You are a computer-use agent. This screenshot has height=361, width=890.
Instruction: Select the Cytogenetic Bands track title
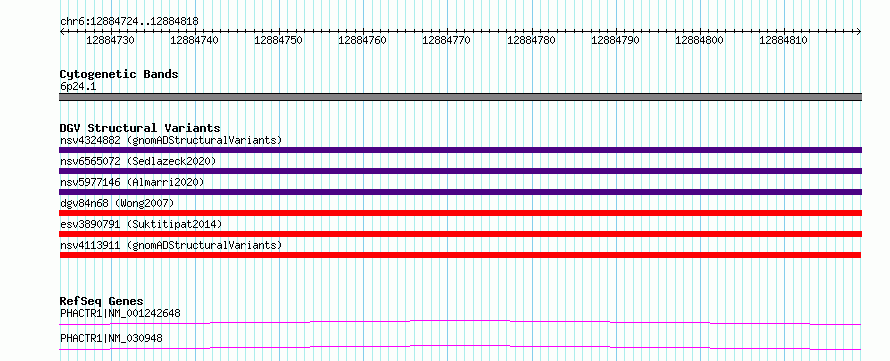coord(119,74)
